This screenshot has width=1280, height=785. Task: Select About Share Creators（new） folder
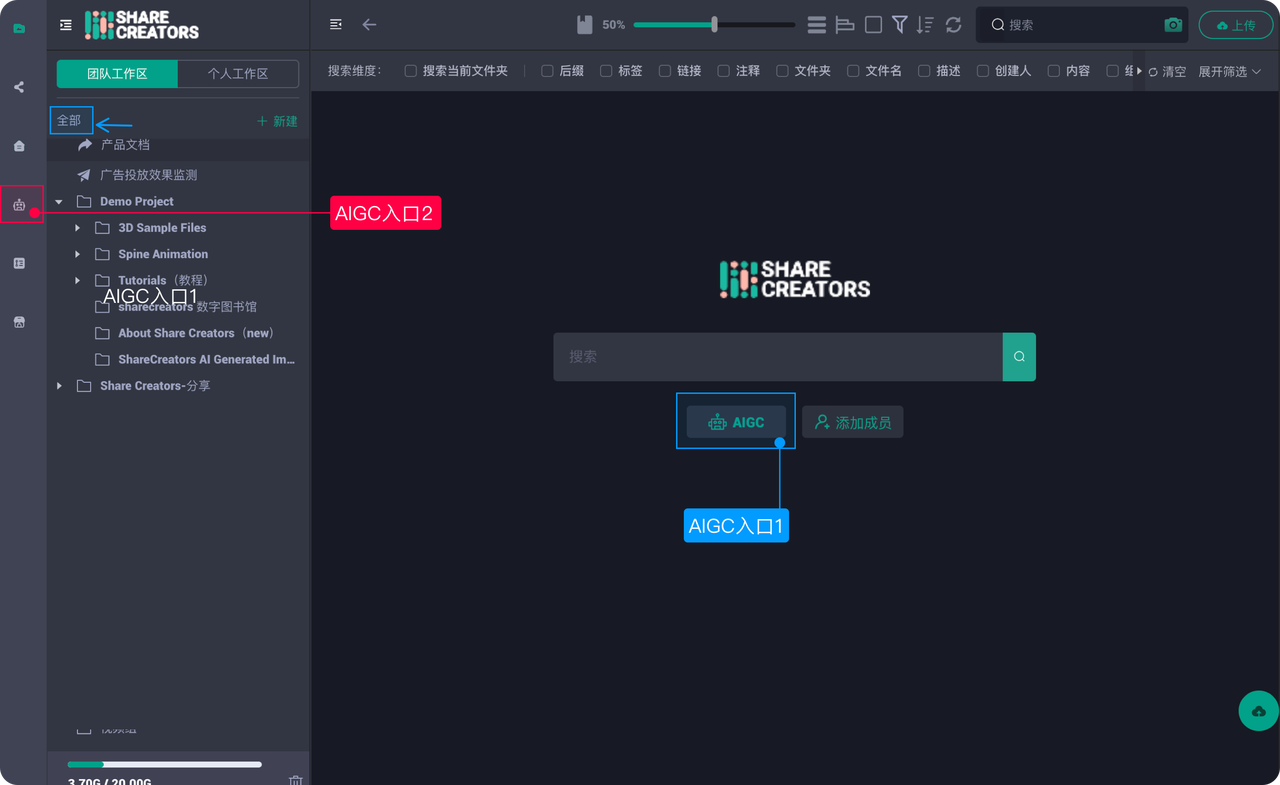(x=196, y=333)
